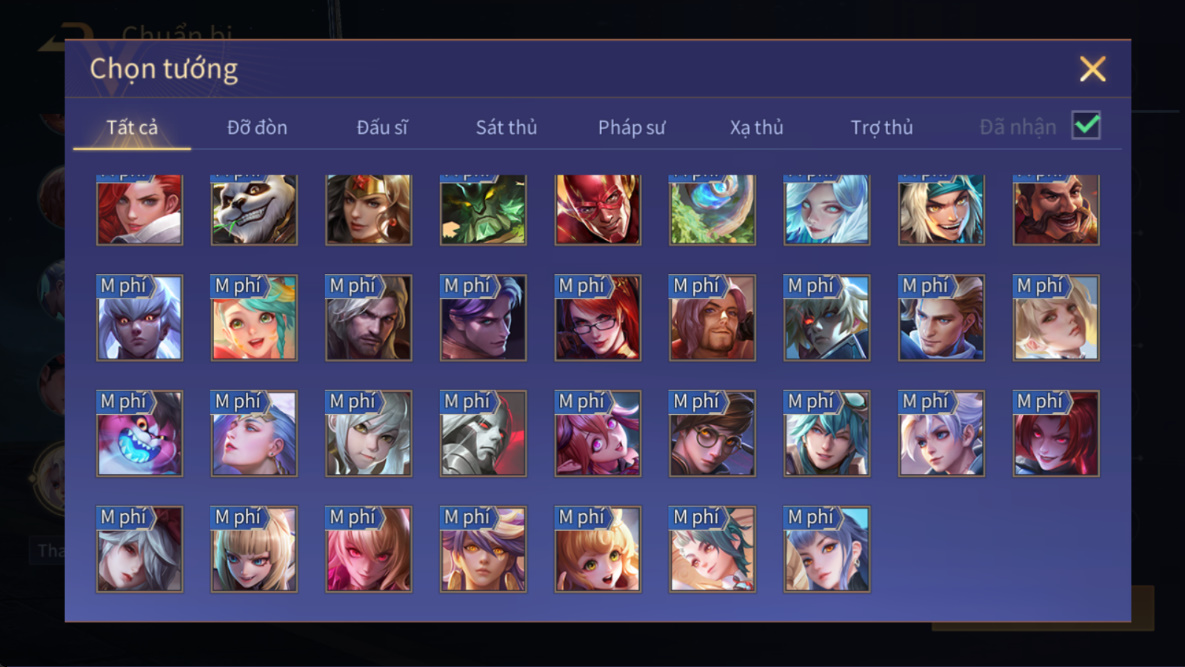The width and height of the screenshot is (1185, 667).
Task: Toggle the Đã nhận checkbox
Action: [1086, 125]
